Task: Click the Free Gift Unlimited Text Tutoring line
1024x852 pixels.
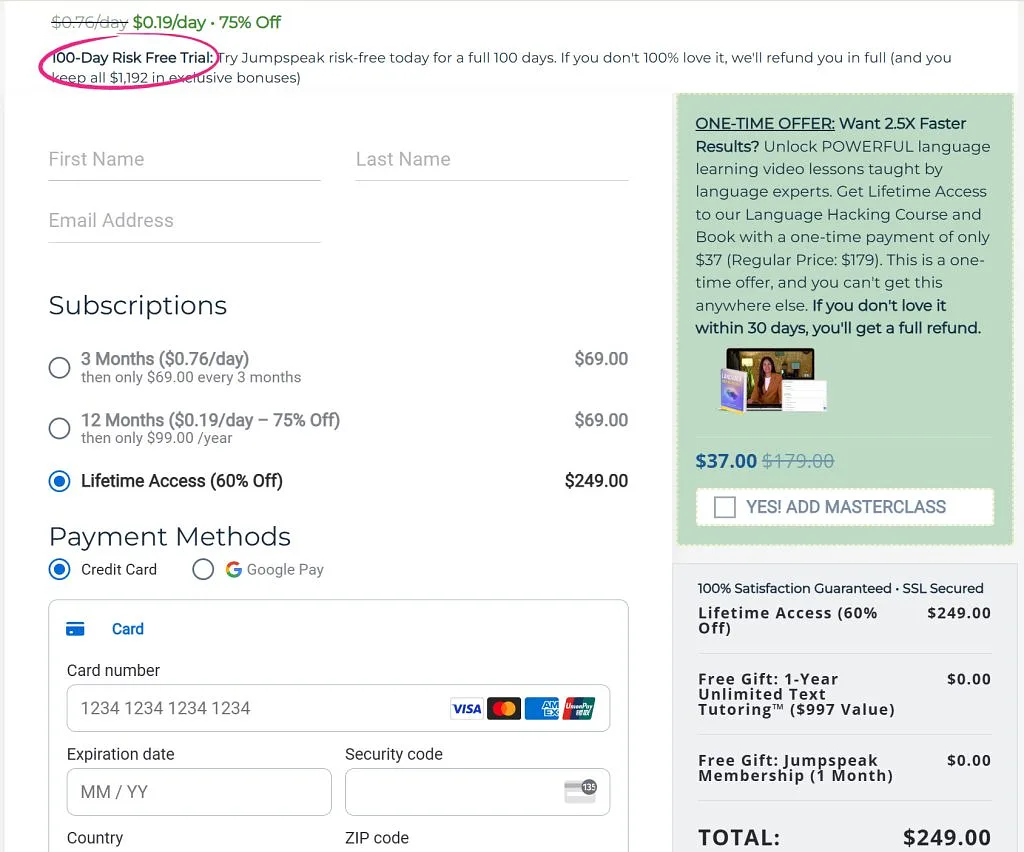Action: (844, 694)
